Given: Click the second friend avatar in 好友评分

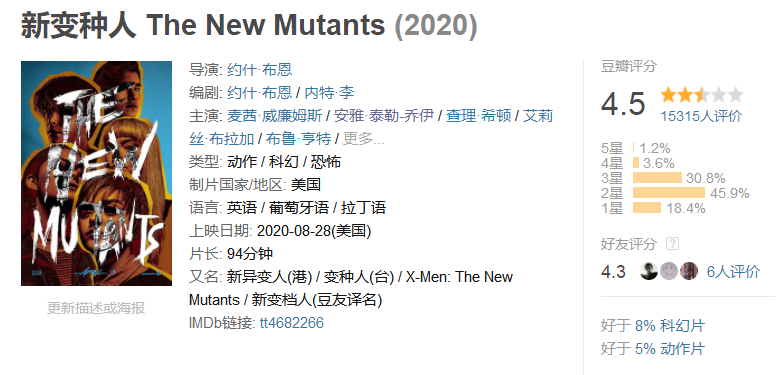Looking at the screenshot, I should tap(668, 271).
